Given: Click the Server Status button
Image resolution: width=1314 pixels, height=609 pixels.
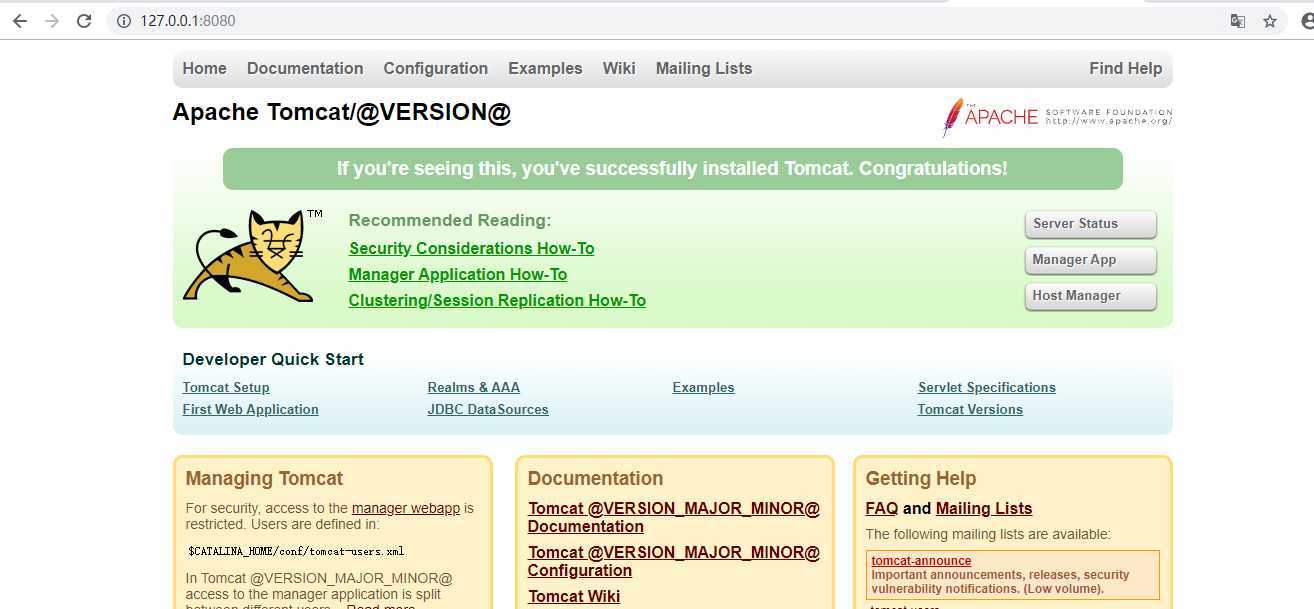Looking at the screenshot, I should 1091,224.
